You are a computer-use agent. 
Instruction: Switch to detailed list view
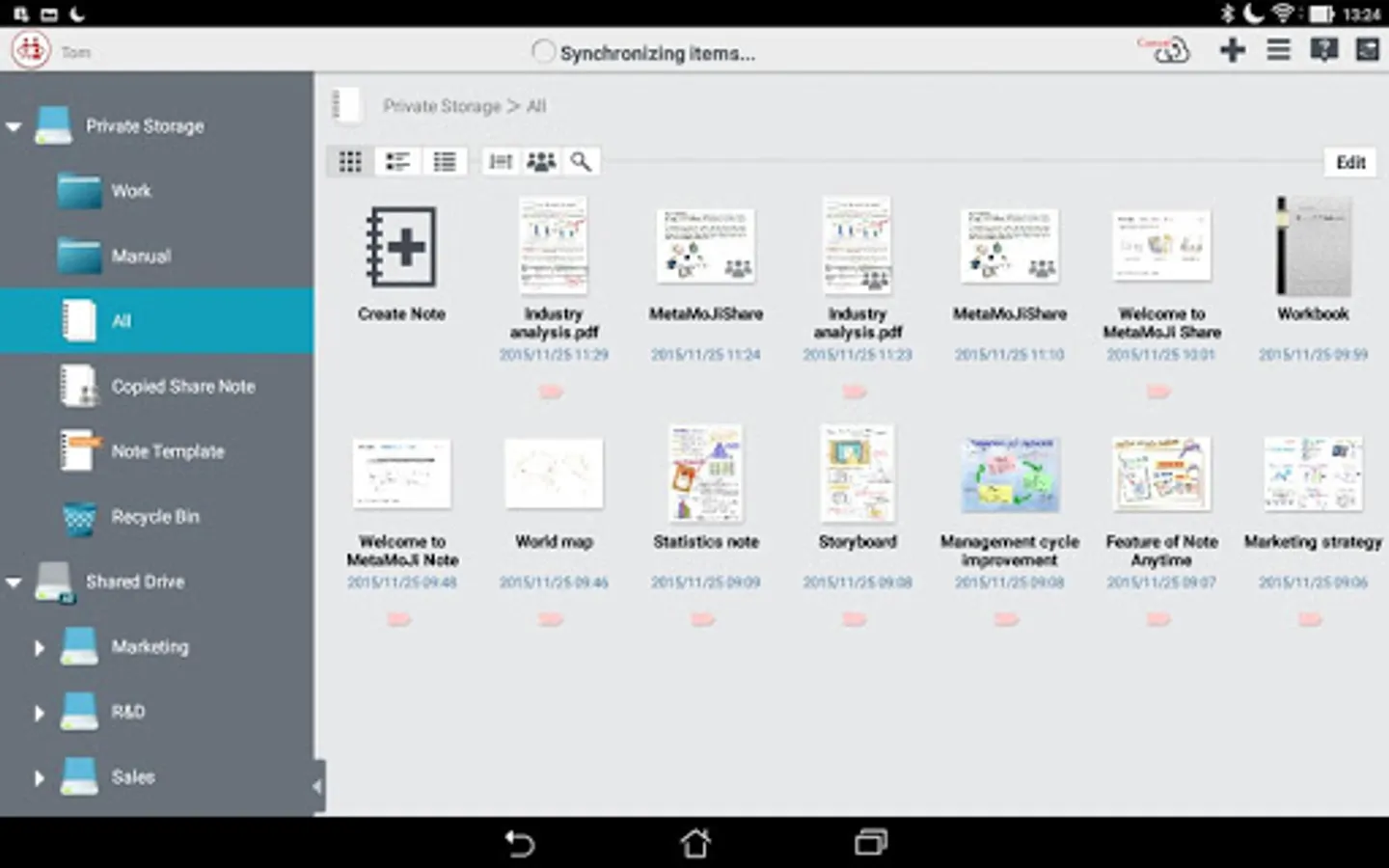point(397,161)
